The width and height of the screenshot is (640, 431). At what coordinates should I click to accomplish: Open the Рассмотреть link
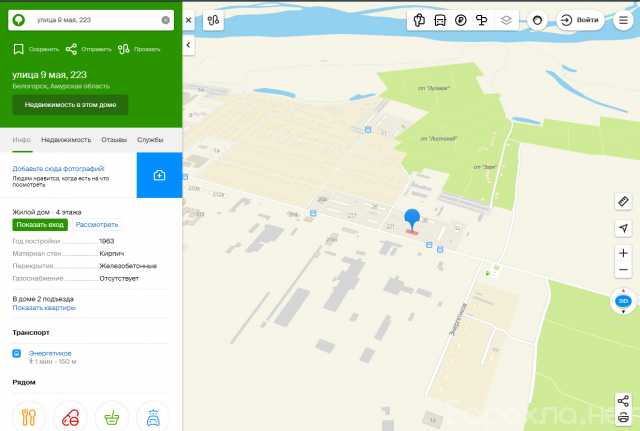click(97, 224)
